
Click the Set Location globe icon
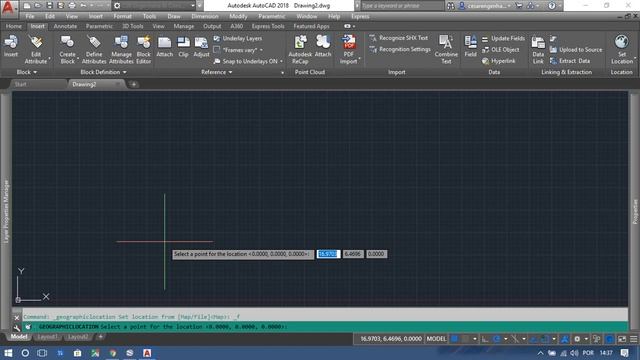[x=622, y=42]
